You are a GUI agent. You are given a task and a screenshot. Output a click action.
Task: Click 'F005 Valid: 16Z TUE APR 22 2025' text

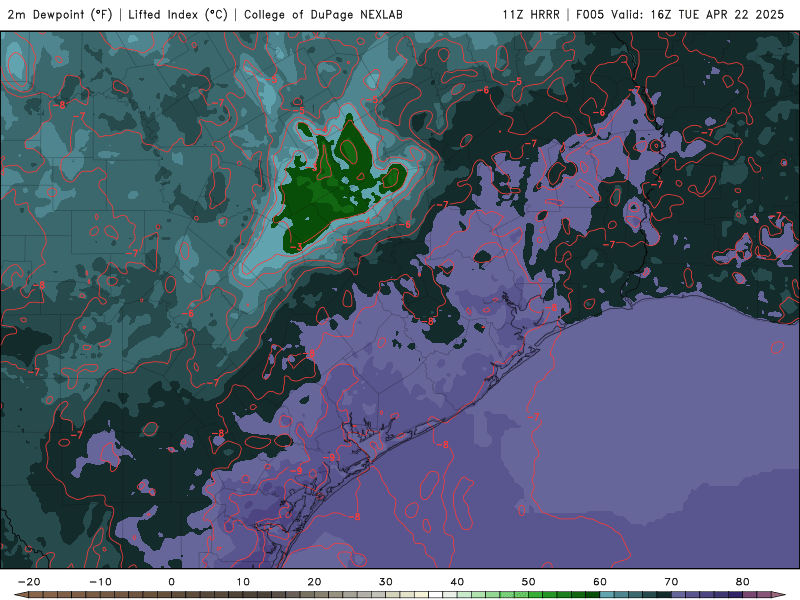coord(680,15)
